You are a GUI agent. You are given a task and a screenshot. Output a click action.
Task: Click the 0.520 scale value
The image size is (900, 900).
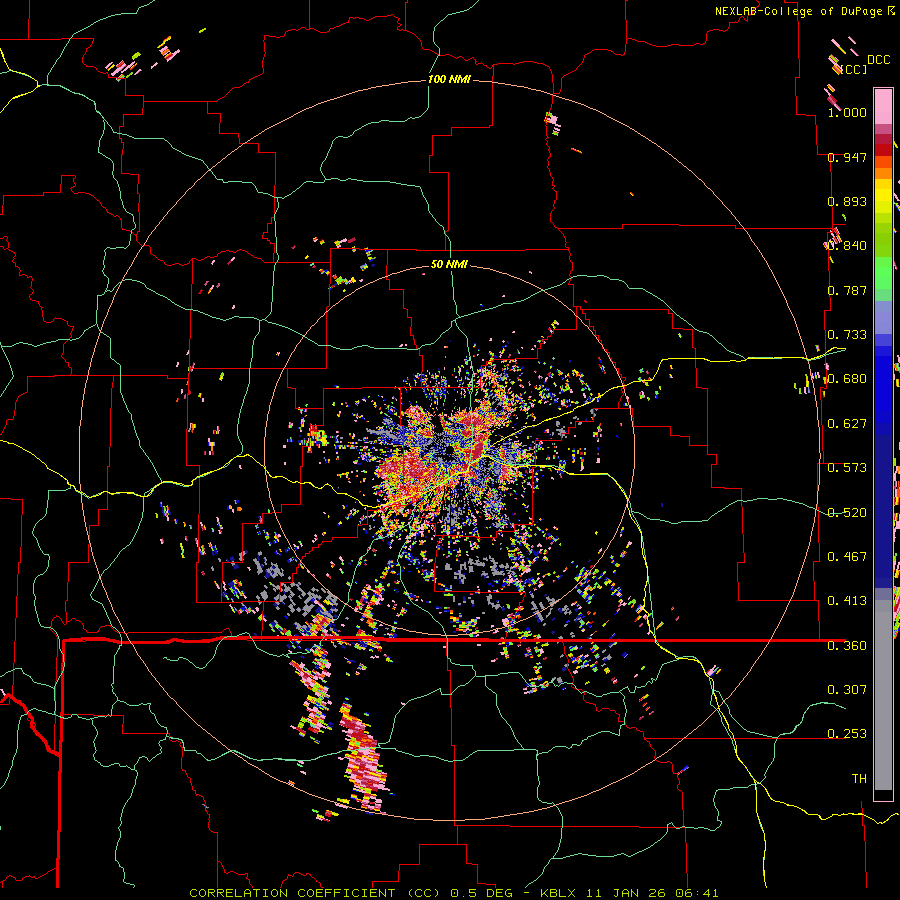click(x=847, y=513)
